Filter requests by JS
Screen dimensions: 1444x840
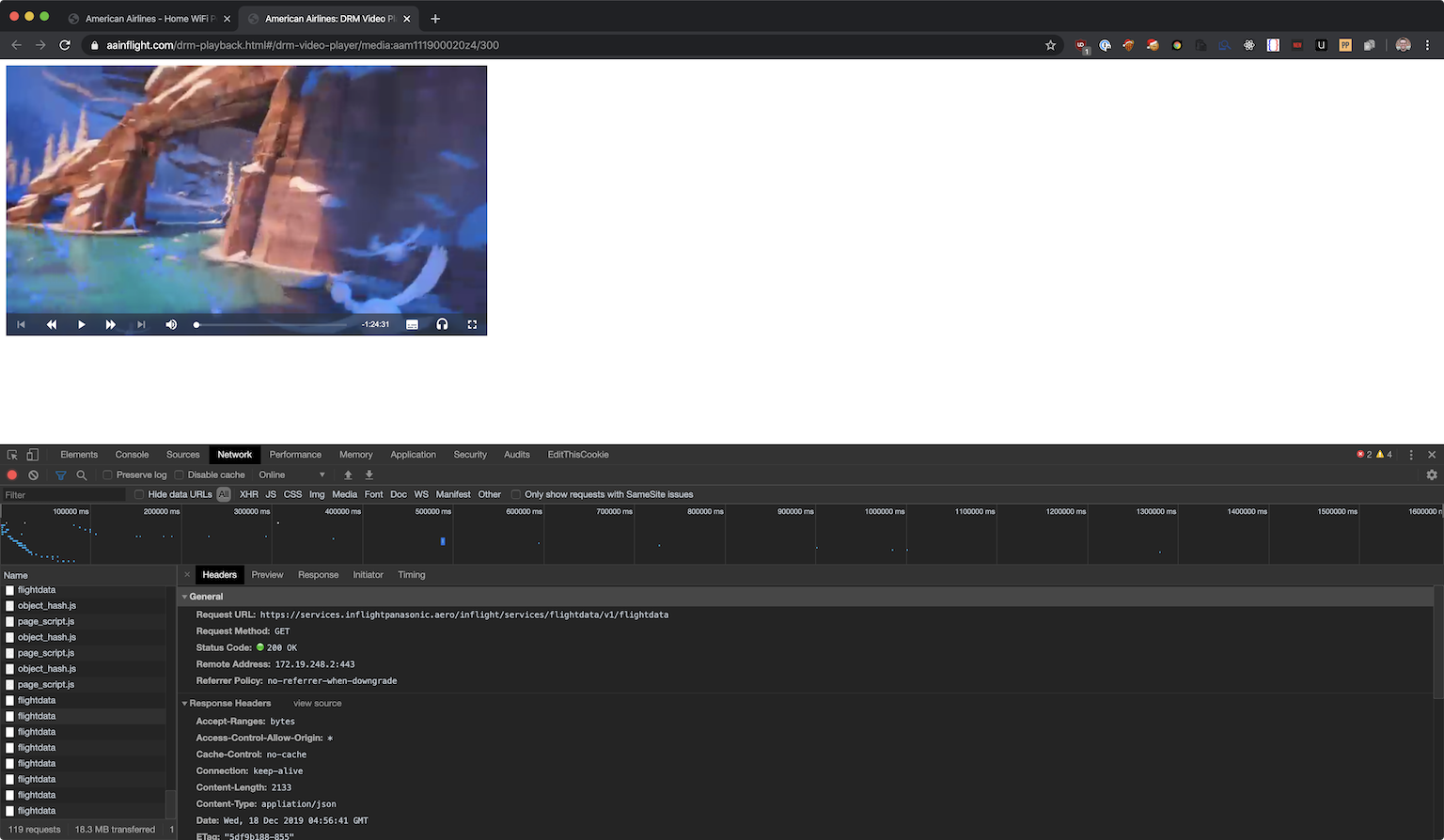pos(271,494)
